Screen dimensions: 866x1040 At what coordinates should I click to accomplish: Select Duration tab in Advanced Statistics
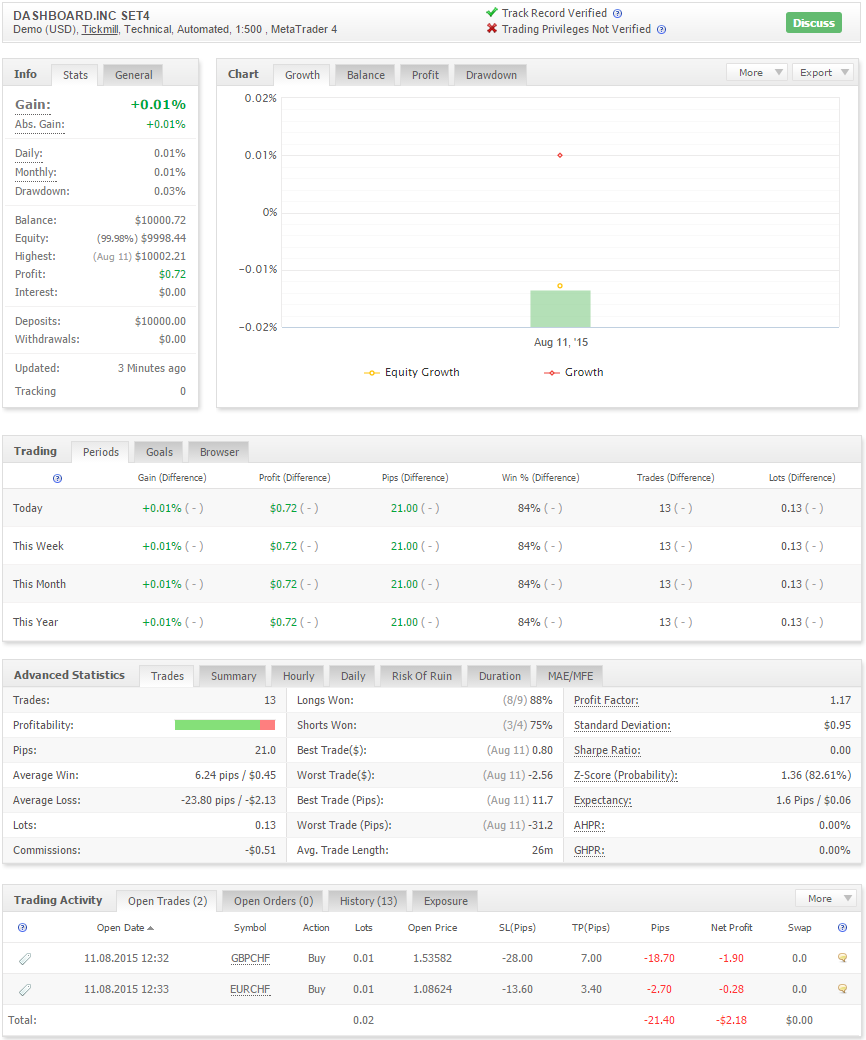click(499, 676)
